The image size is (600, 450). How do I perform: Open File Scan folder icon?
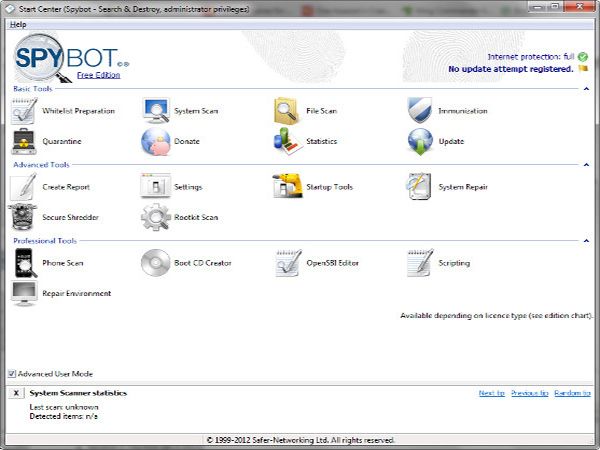[x=286, y=111]
